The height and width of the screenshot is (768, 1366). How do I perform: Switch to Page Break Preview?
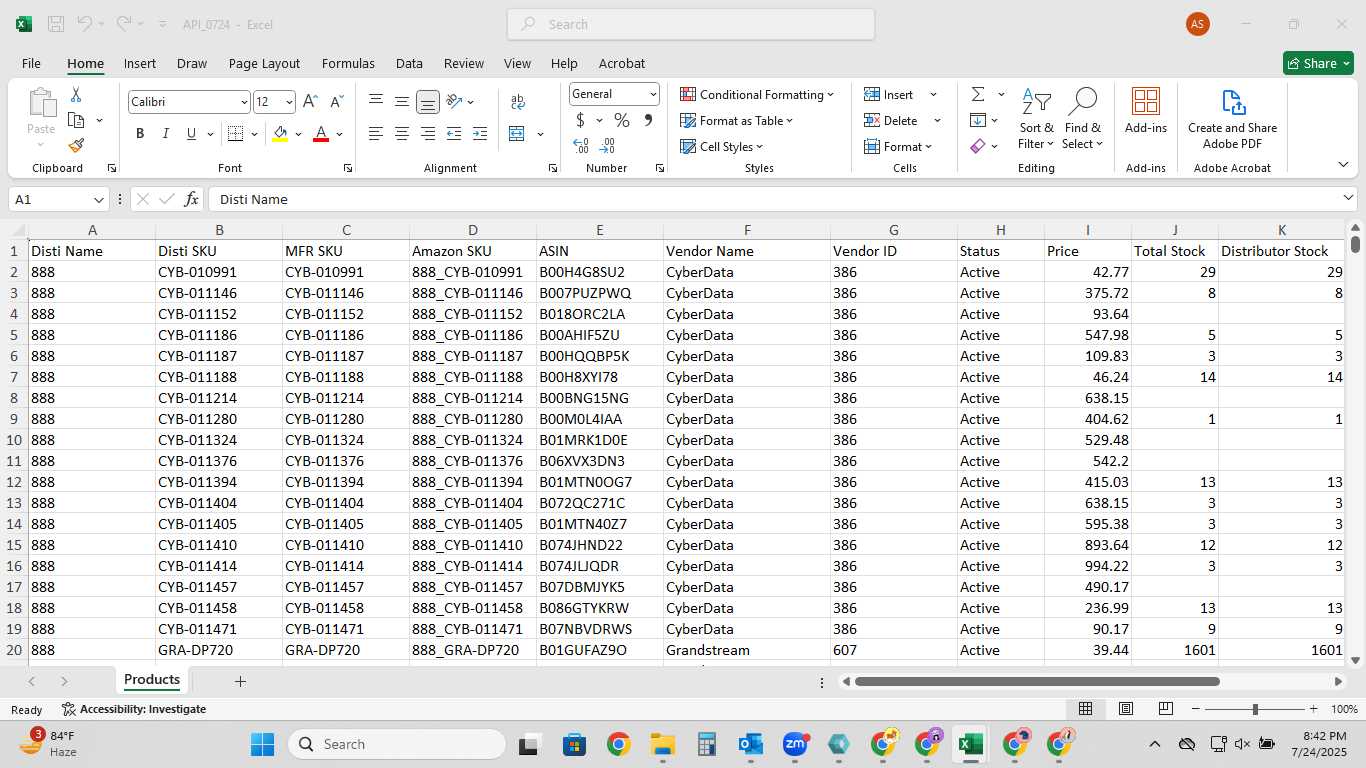pos(1166,709)
